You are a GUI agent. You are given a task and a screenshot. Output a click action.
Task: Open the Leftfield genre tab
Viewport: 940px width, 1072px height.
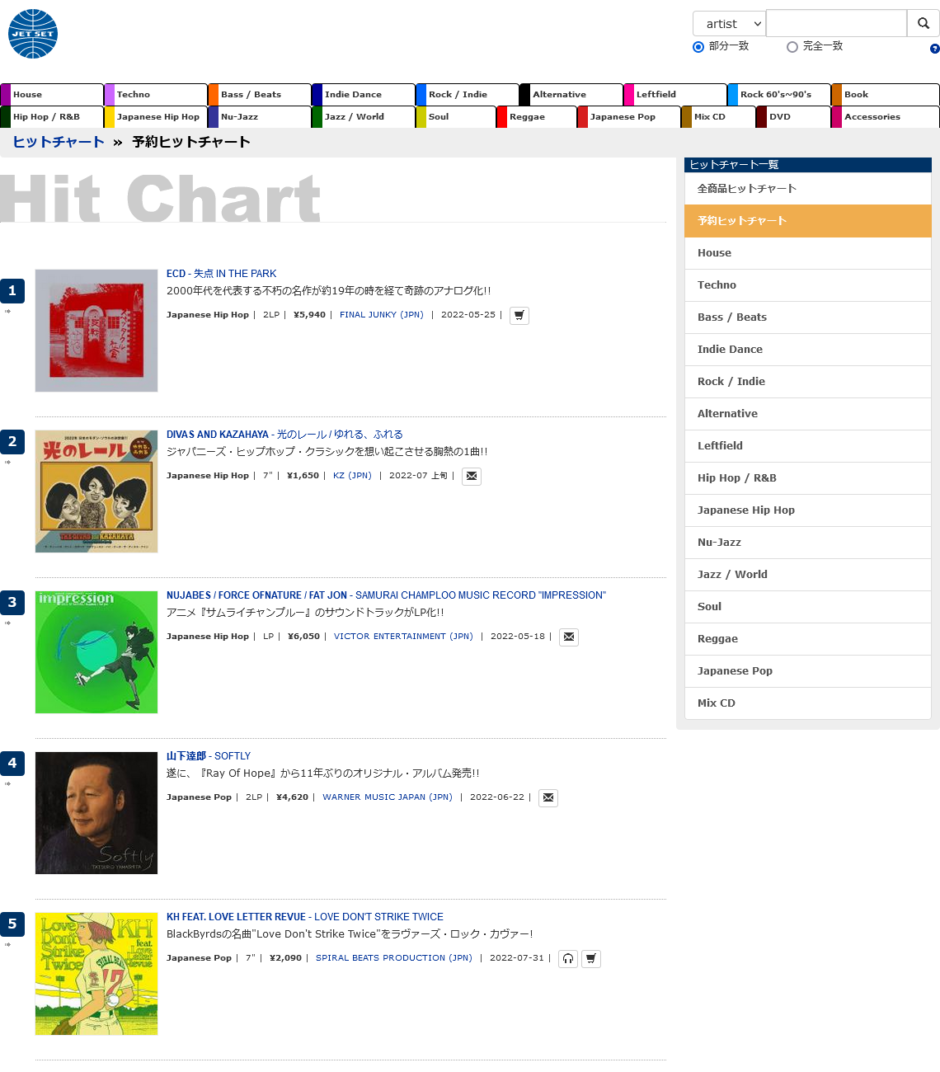click(675, 94)
